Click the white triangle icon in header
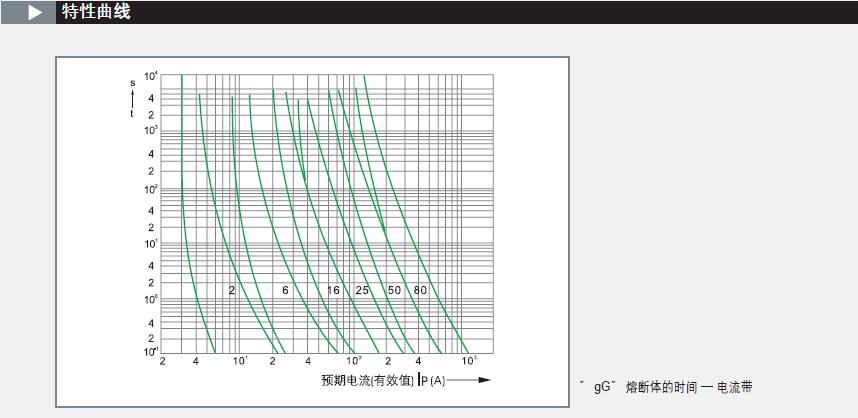Image resolution: width=858 pixels, height=418 pixels. tap(36, 13)
